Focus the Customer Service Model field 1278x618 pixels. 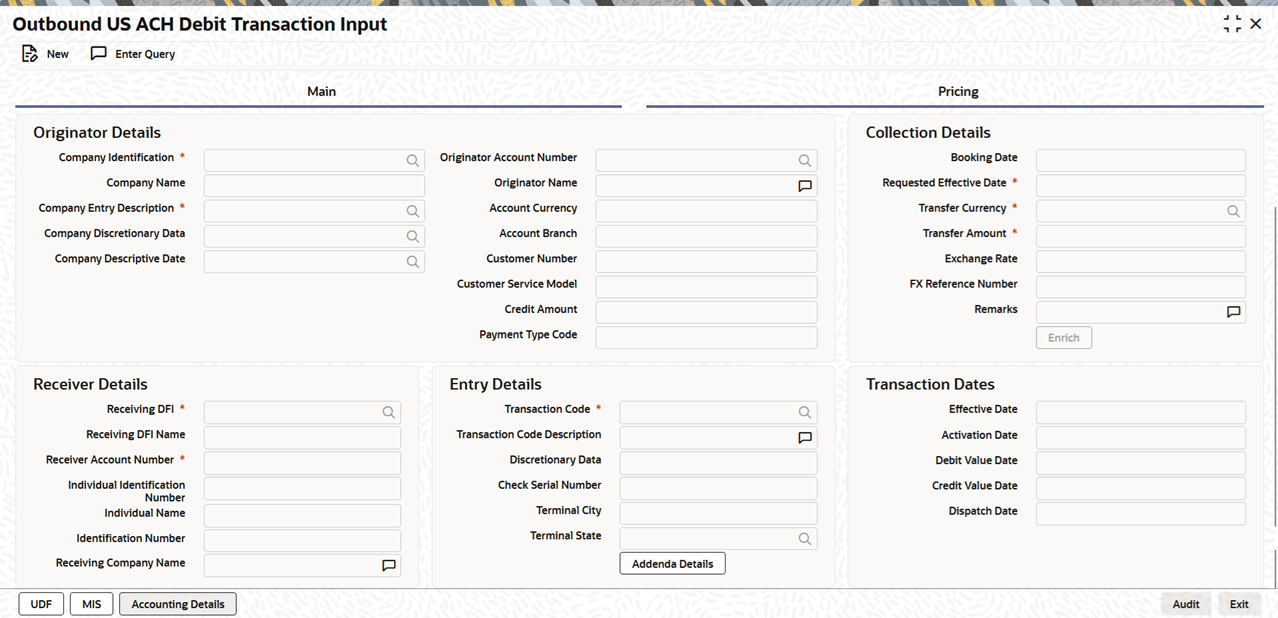pyautogui.click(x=706, y=287)
